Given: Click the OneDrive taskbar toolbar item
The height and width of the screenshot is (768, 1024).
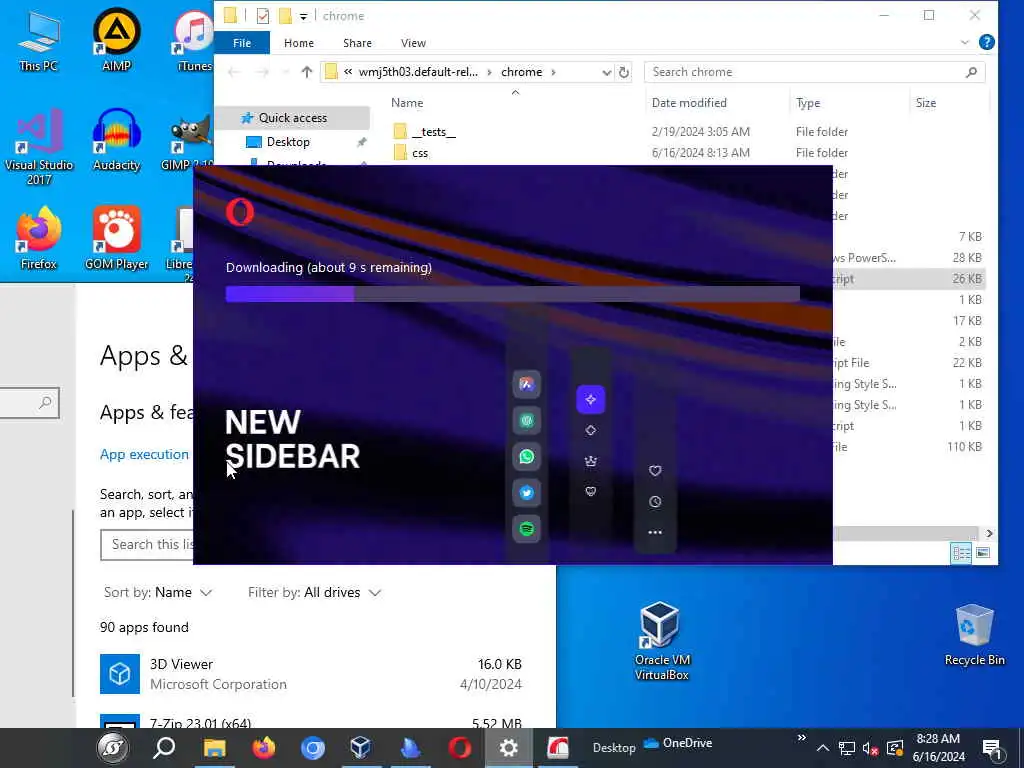Looking at the screenshot, I should coord(678,743).
